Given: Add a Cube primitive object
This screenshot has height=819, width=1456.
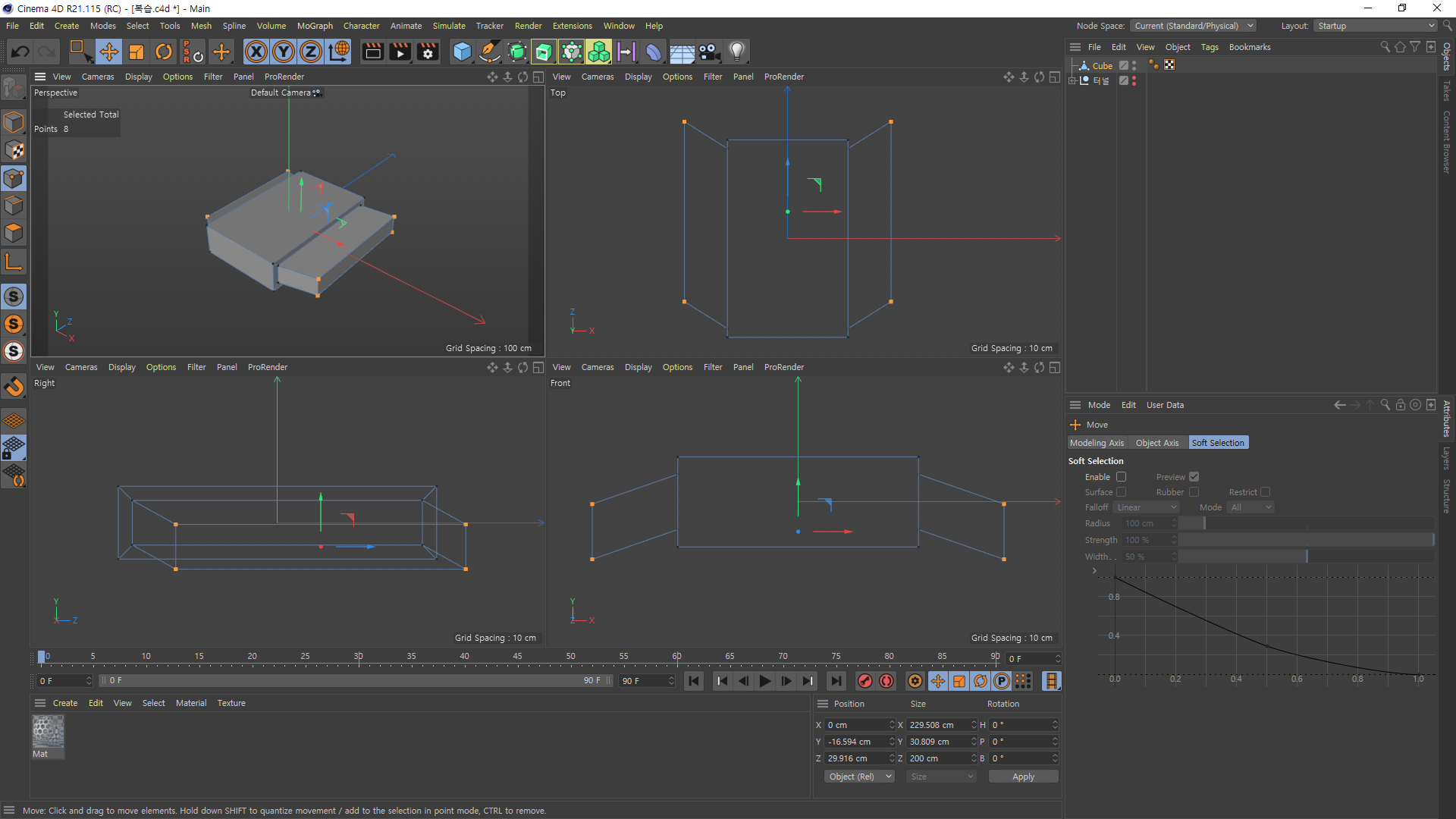Looking at the screenshot, I should coord(461,52).
